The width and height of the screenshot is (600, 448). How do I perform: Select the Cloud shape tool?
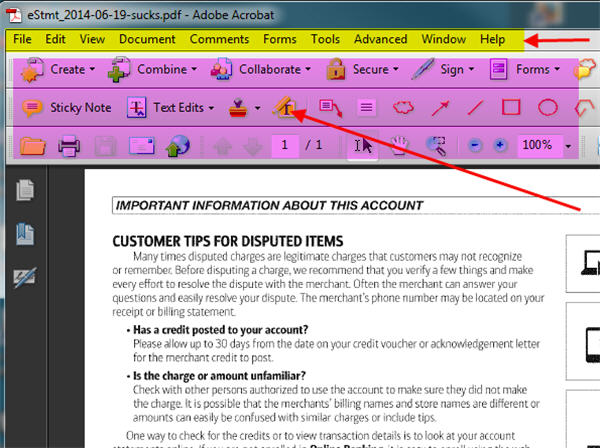403,108
